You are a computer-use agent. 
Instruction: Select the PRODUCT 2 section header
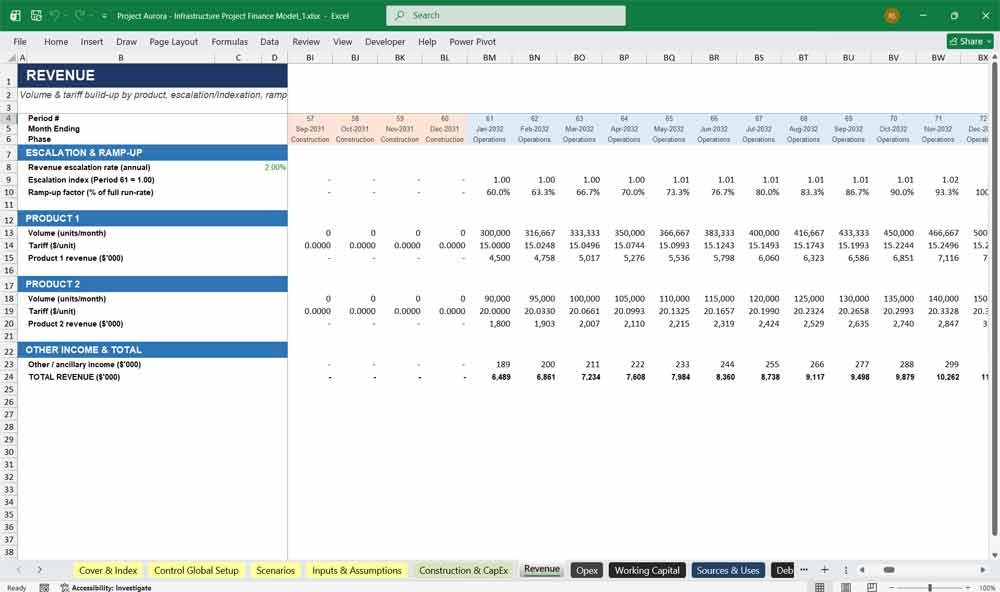(152, 285)
